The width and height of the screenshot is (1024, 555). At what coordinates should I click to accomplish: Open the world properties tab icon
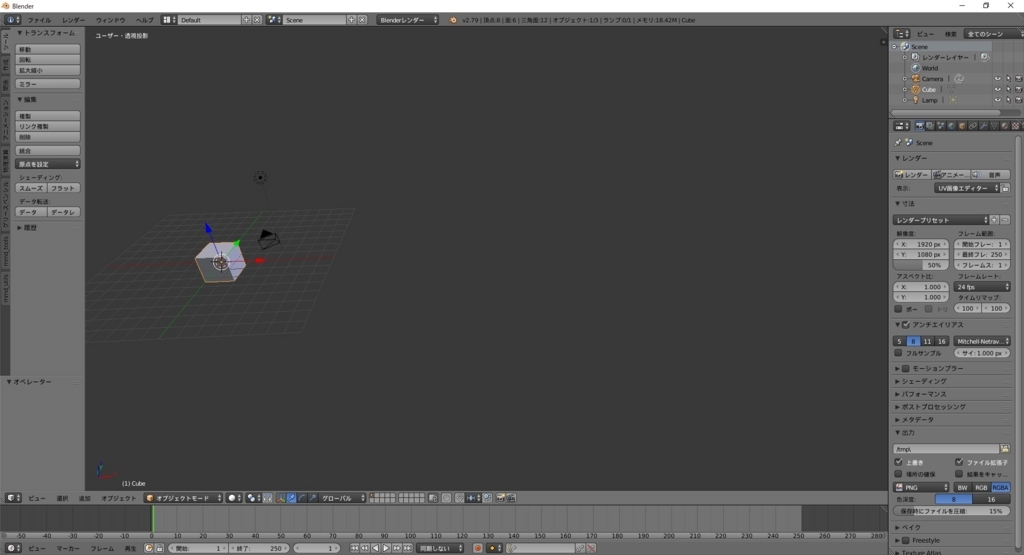[x=952, y=126]
